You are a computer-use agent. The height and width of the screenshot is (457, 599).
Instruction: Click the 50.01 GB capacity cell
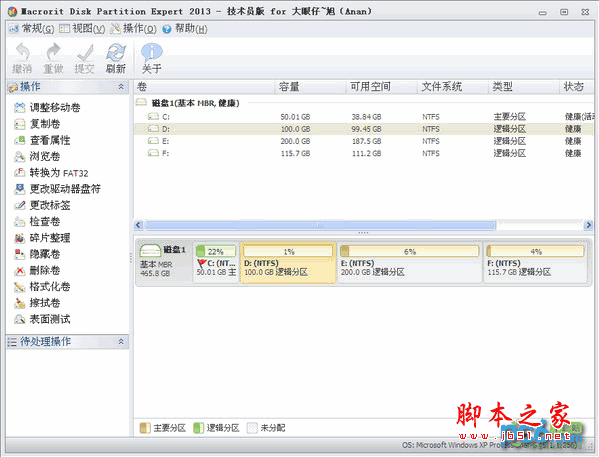[x=295, y=117]
